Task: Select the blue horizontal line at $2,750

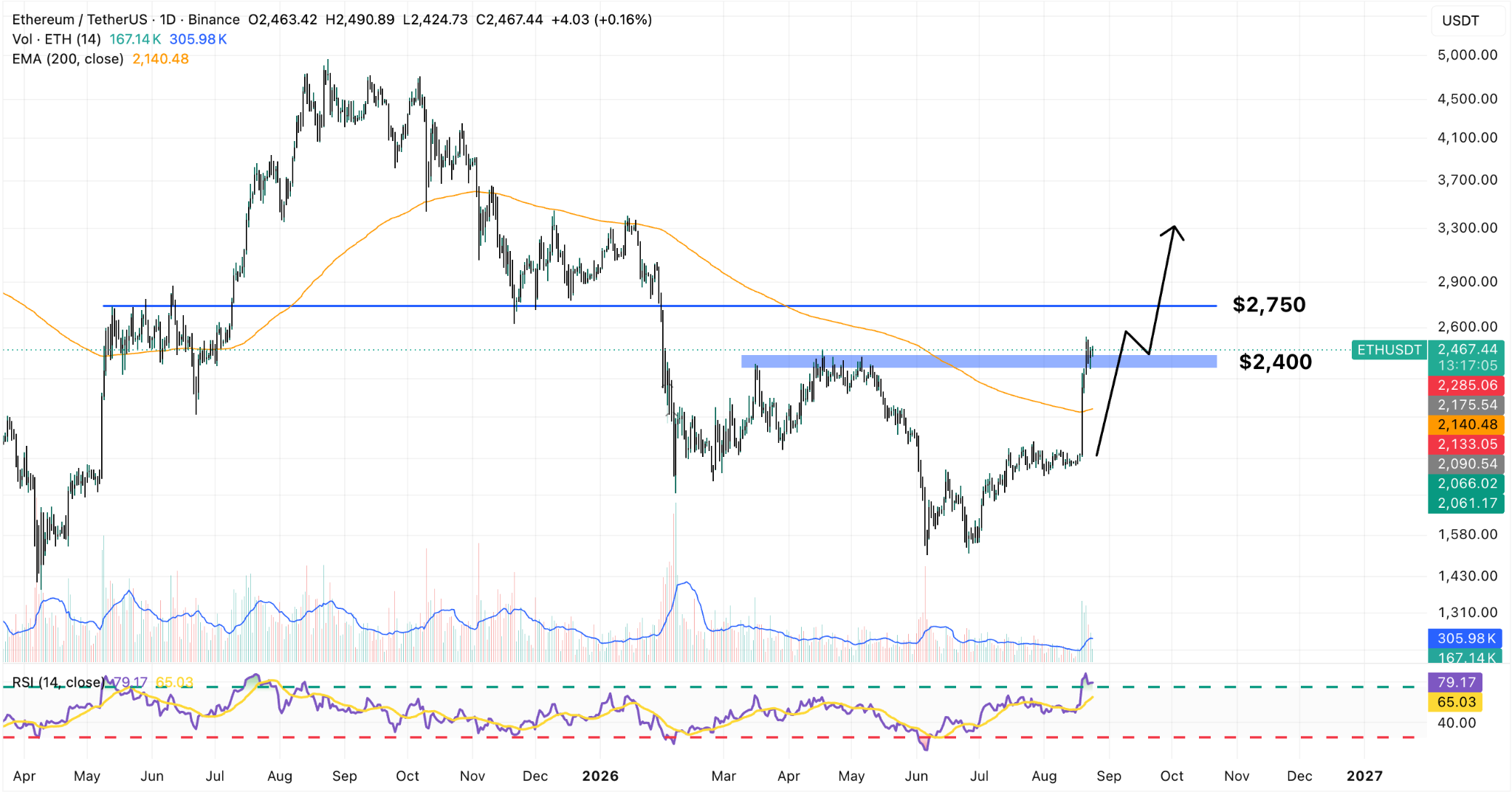Action: tap(659, 306)
